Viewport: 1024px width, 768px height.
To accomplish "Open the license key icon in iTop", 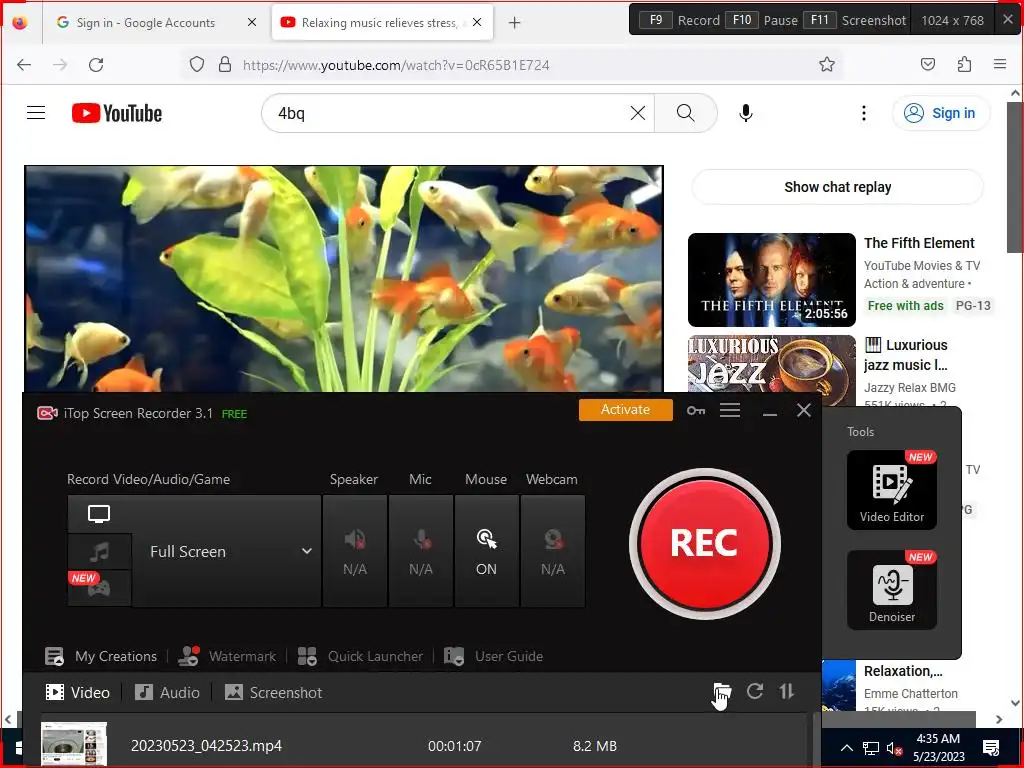I will tap(696, 410).
